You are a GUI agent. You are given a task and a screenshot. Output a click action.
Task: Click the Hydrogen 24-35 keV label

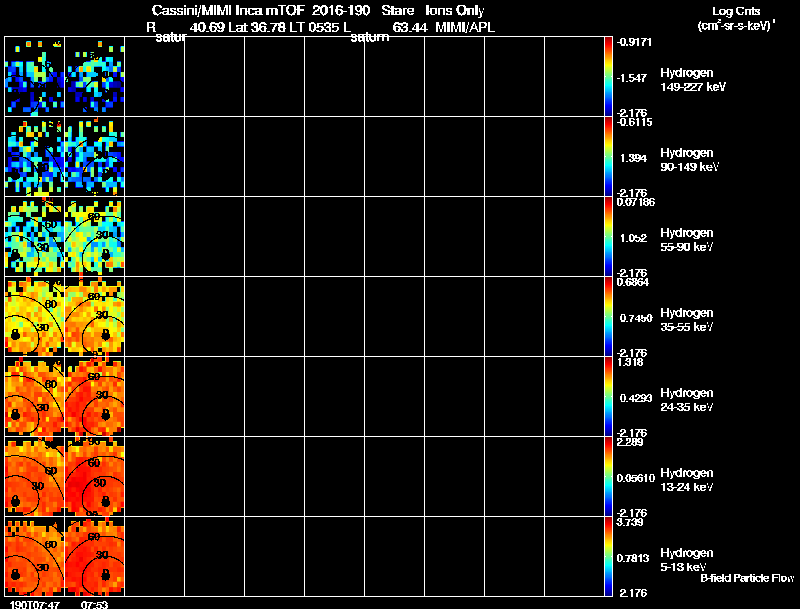click(687, 400)
